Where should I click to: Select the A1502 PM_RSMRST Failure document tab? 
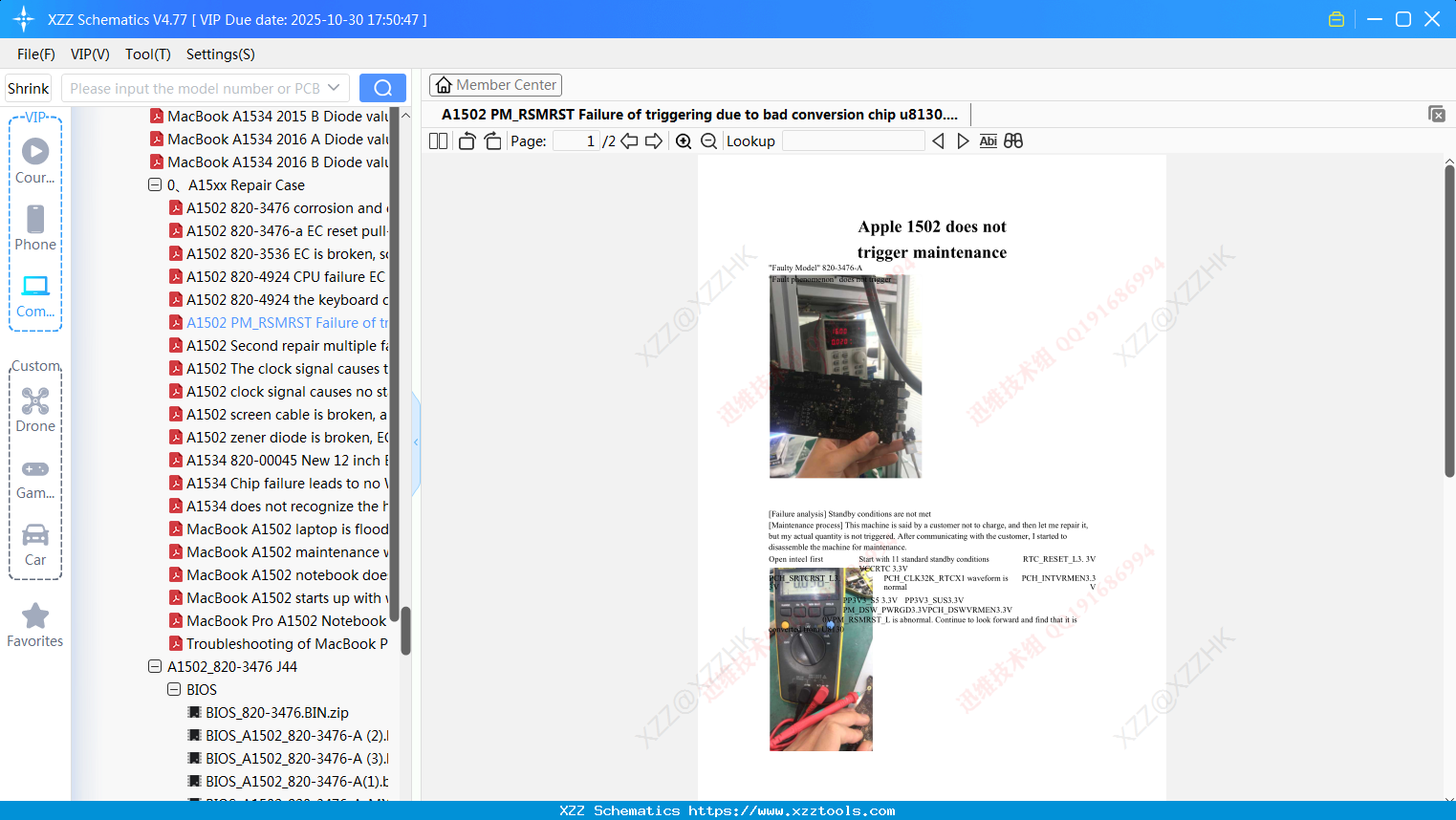click(x=700, y=115)
